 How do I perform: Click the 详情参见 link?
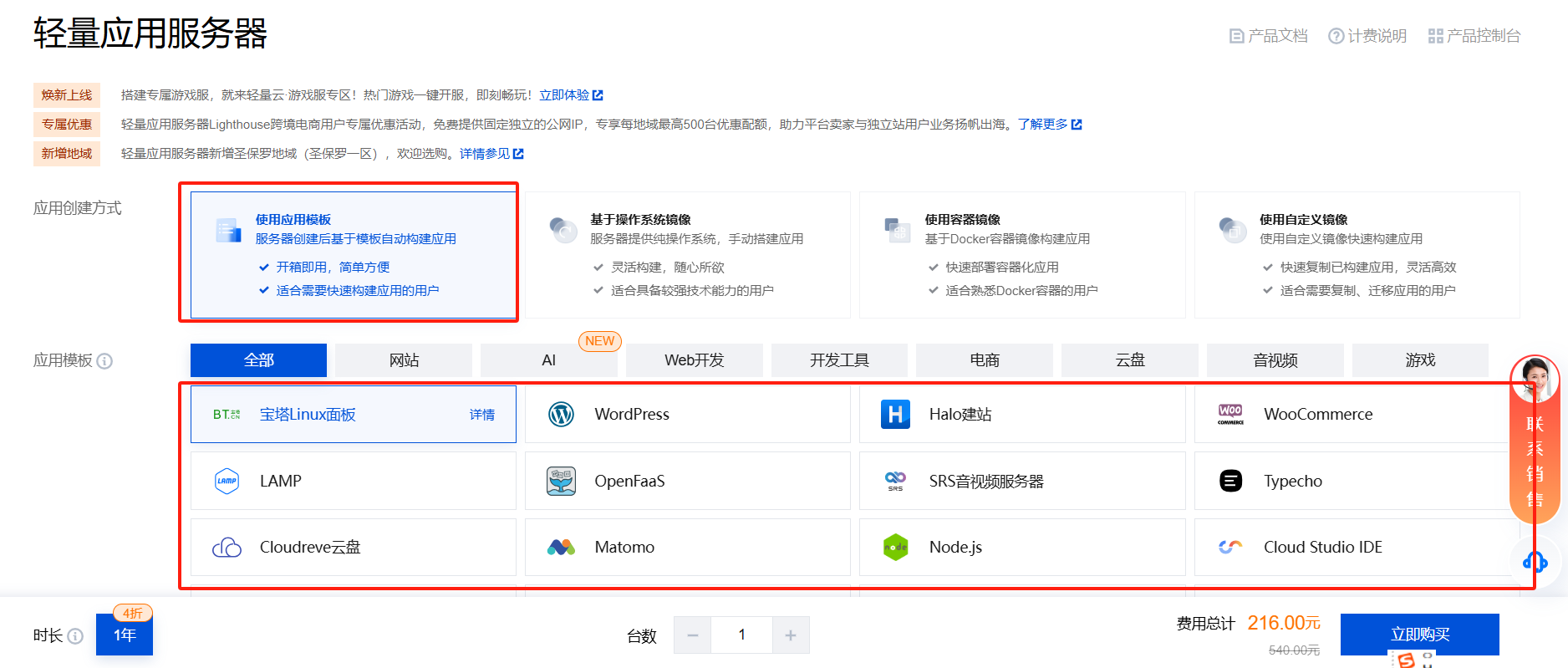pyautogui.click(x=491, y=154)
